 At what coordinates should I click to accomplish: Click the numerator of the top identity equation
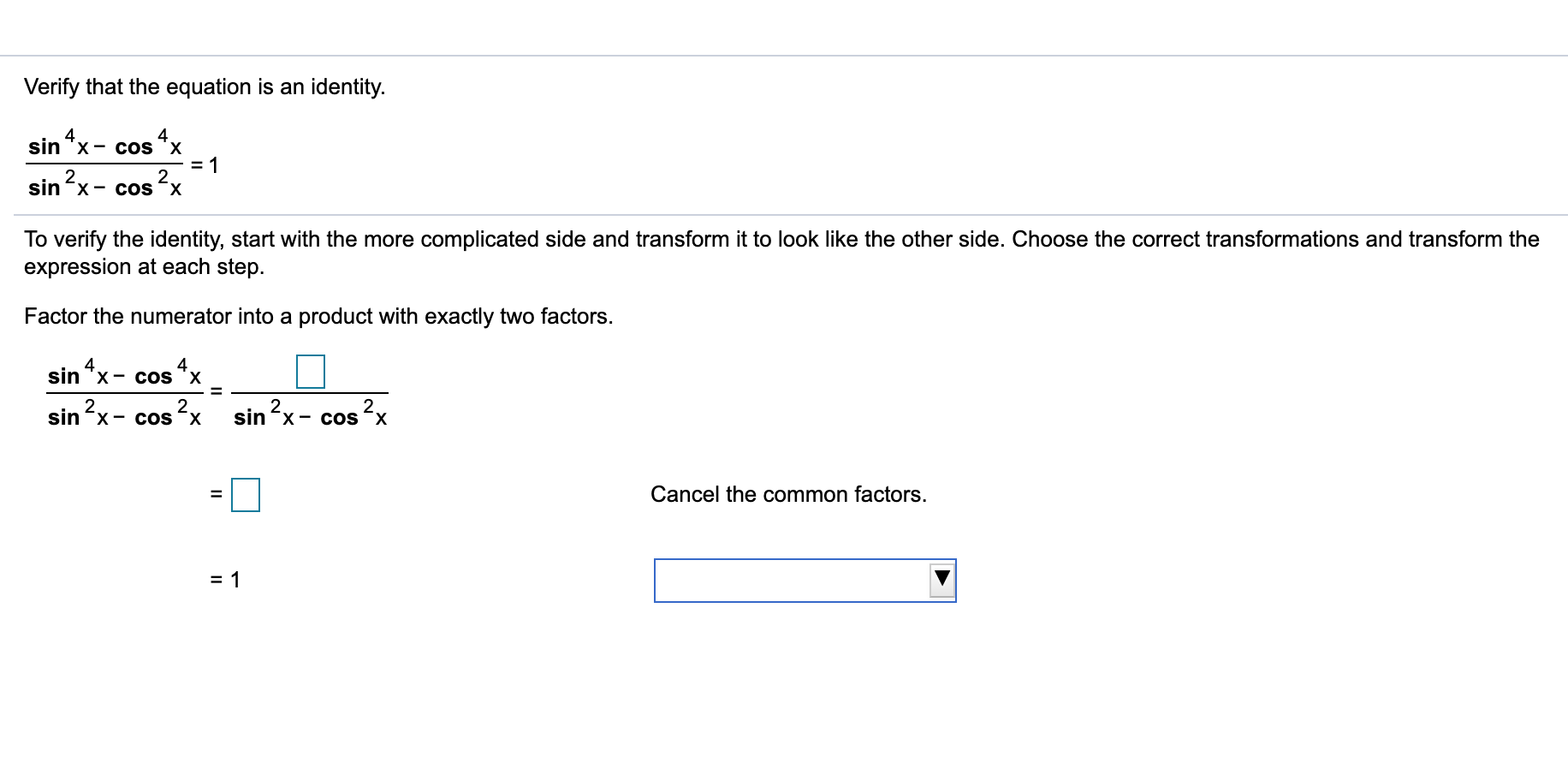click(x=105, y=143)
